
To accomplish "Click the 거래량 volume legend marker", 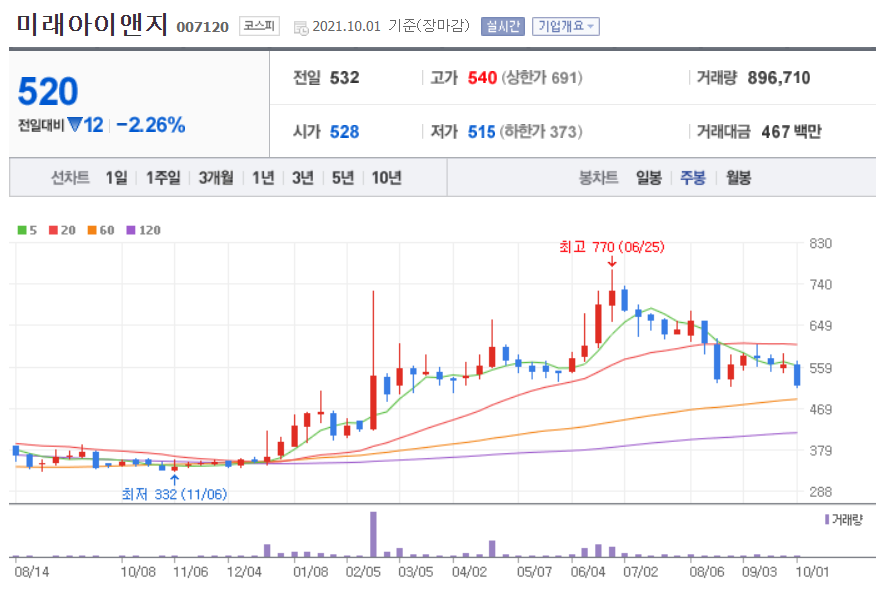I will coord(827,520).
